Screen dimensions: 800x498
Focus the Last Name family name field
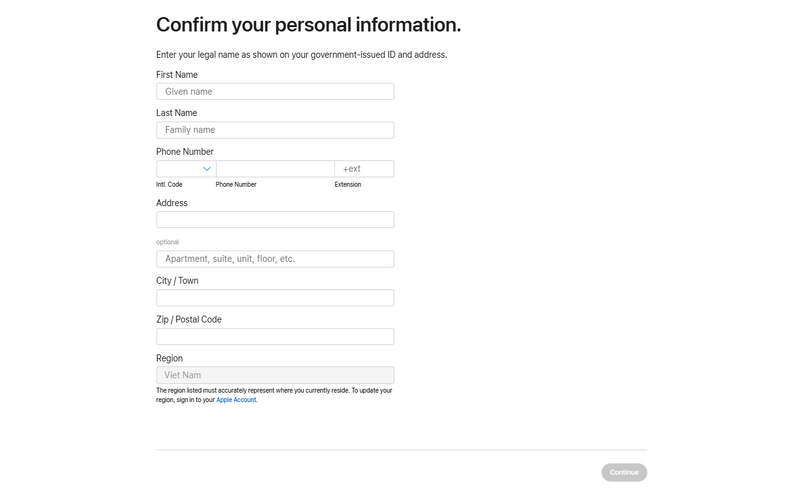(275, 130)
